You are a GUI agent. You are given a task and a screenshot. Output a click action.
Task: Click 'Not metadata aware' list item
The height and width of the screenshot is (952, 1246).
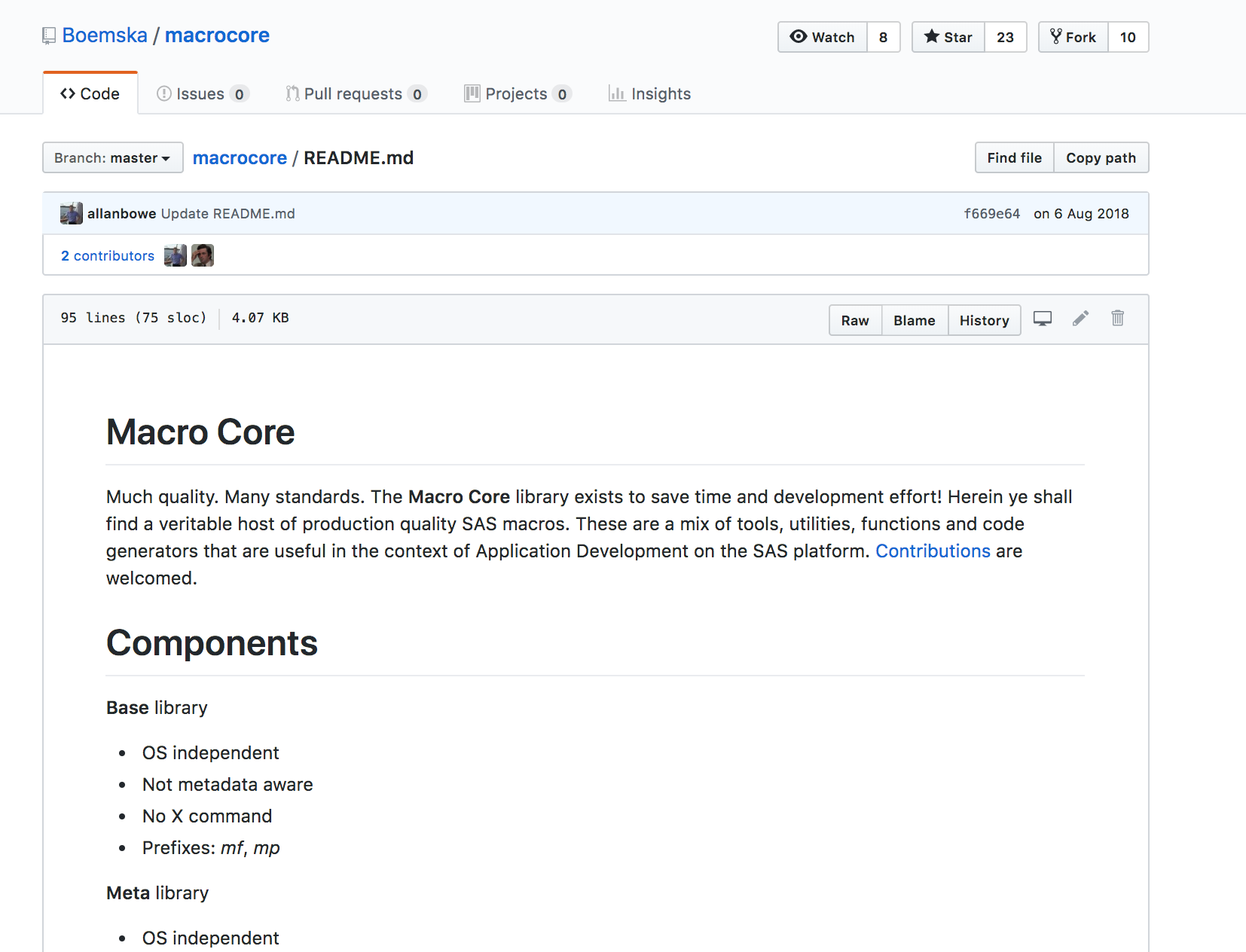click(x=228, y=784)
